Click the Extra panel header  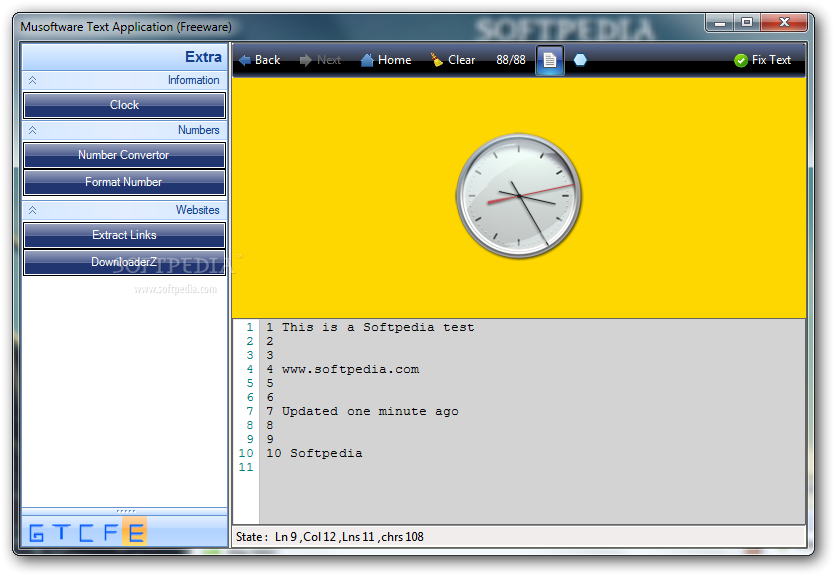tap(125, 57)
